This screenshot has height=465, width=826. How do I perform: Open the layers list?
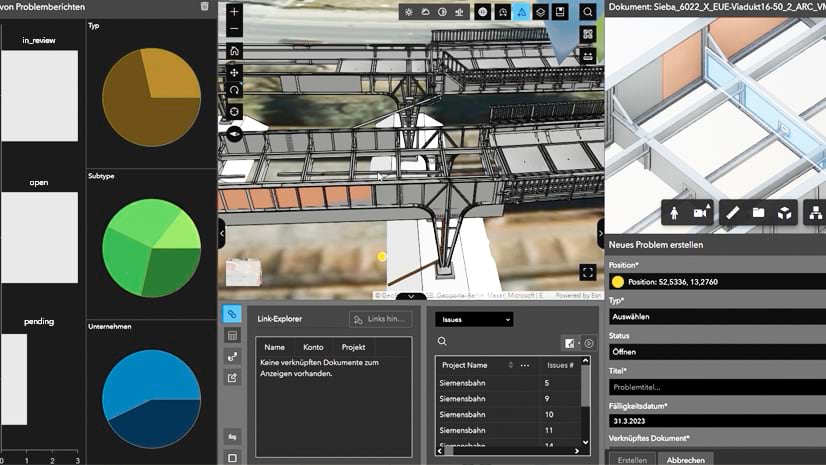(x=540, y=12)
